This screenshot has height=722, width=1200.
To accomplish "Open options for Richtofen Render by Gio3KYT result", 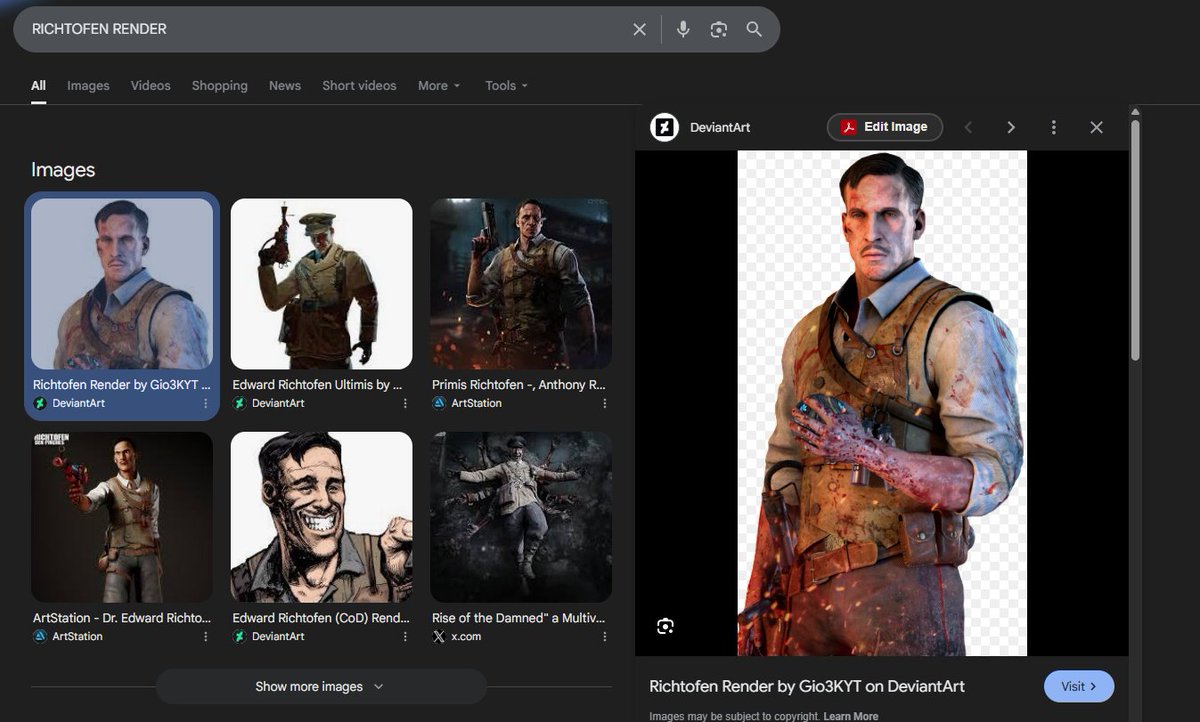I will 206,403.
